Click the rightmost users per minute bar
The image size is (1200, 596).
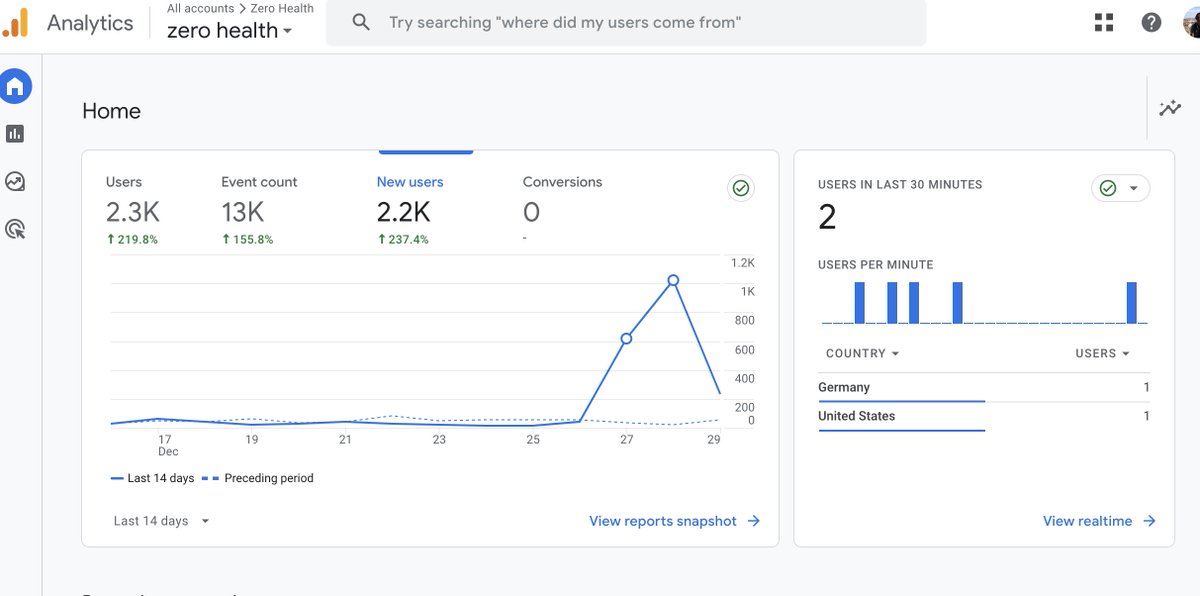pos(1132,303)
